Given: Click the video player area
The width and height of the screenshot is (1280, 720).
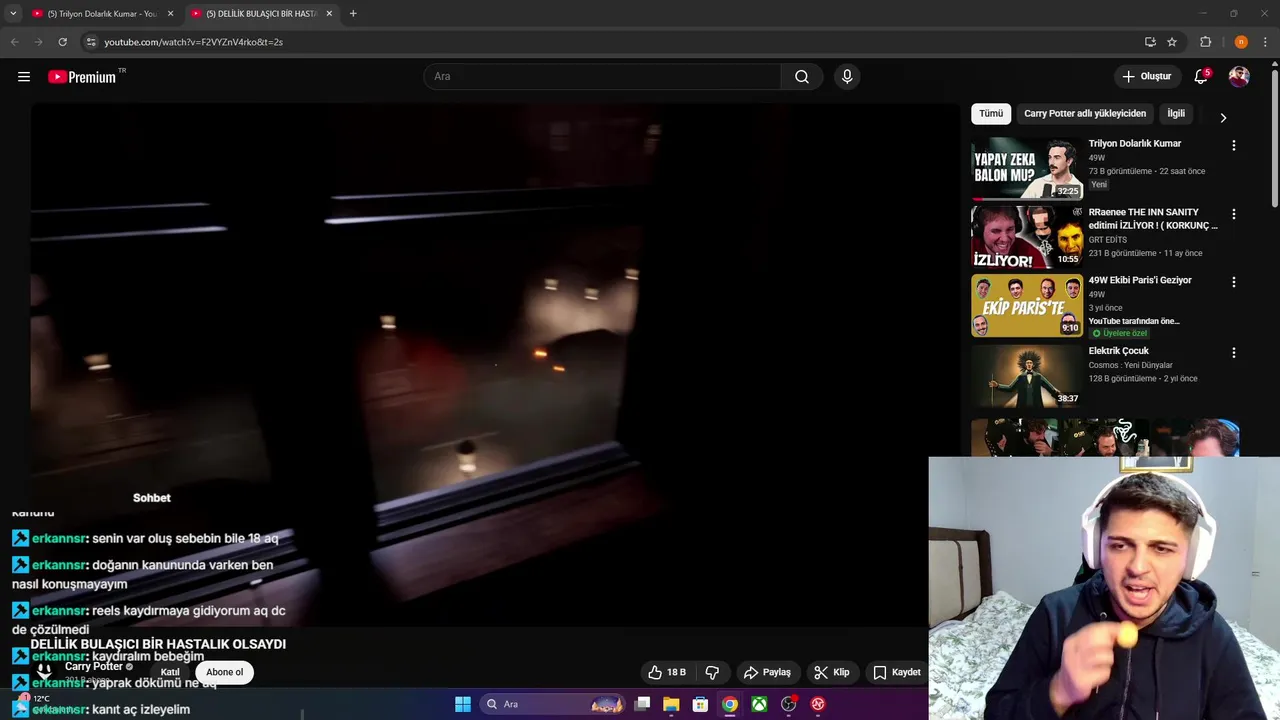Looking at the screenshot, I should 494,365.
